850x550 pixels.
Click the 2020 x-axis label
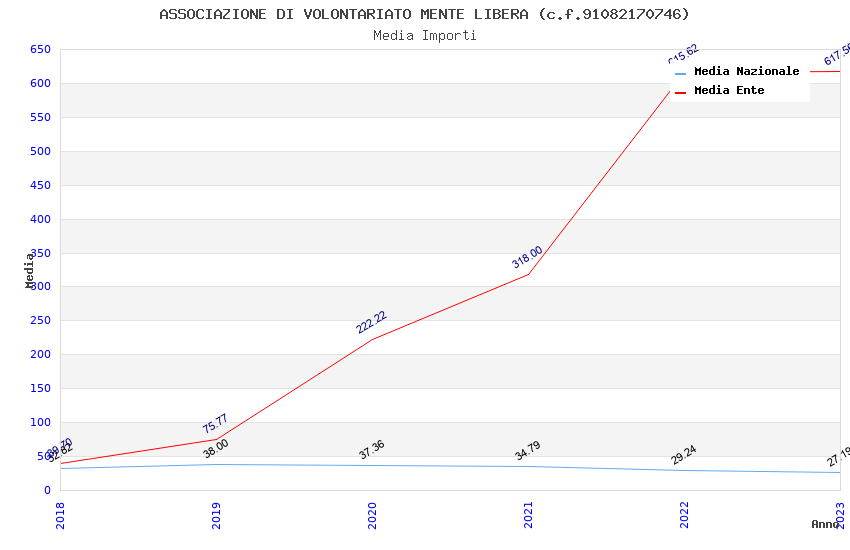point(372,516)
